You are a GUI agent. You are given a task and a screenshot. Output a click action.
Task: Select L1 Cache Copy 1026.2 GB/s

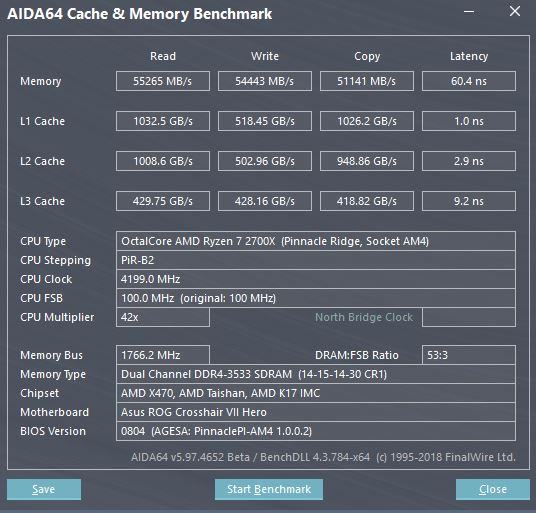[x=367, y=121]
